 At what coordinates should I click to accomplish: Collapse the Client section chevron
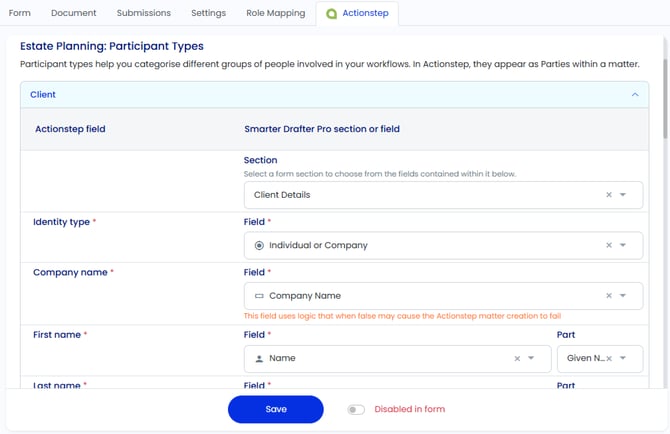pos(635,94)
